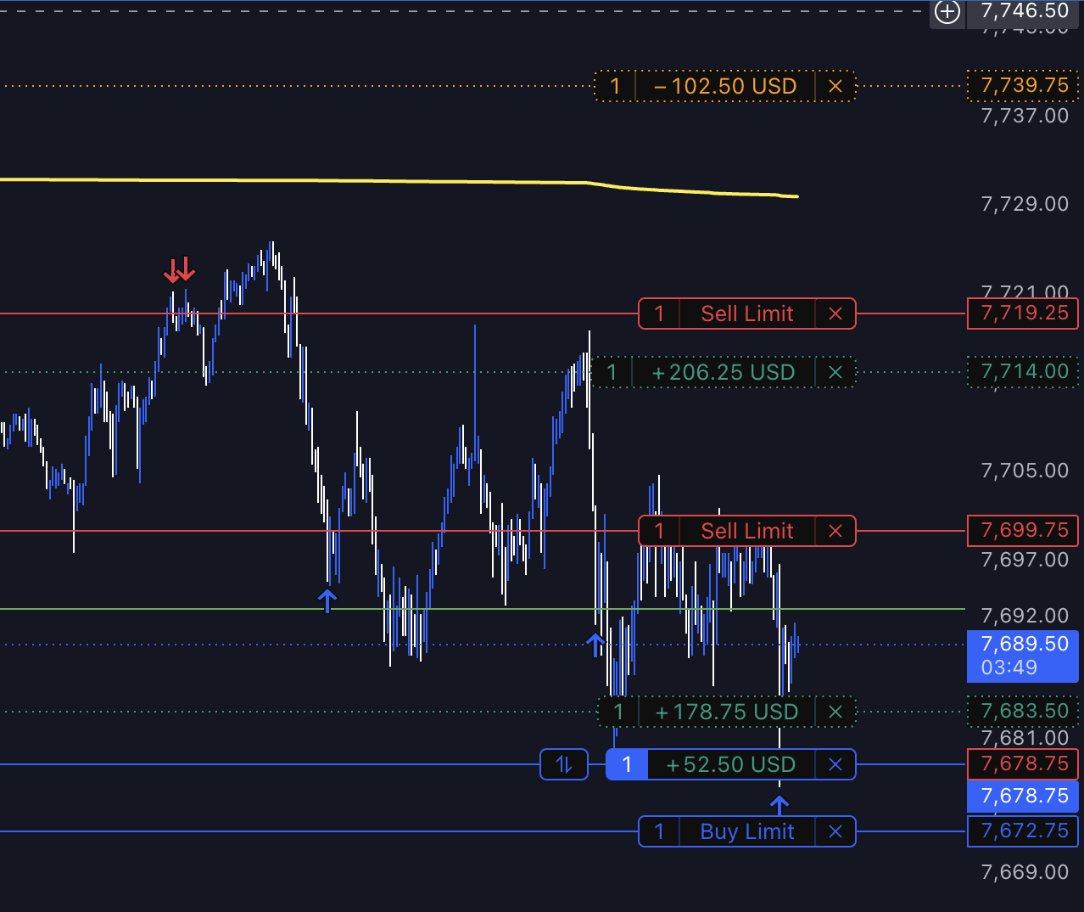Close the +52.50 USD position
1084x912 pixels.
[x=835, y=765]
